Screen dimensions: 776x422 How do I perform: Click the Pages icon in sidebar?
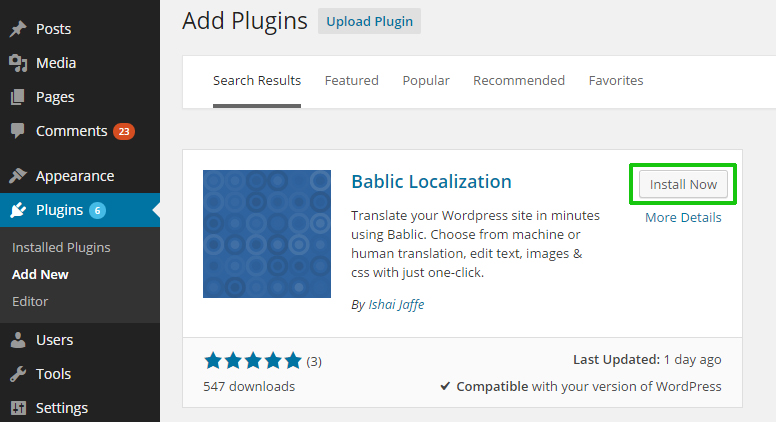click(x=18, y=97)
